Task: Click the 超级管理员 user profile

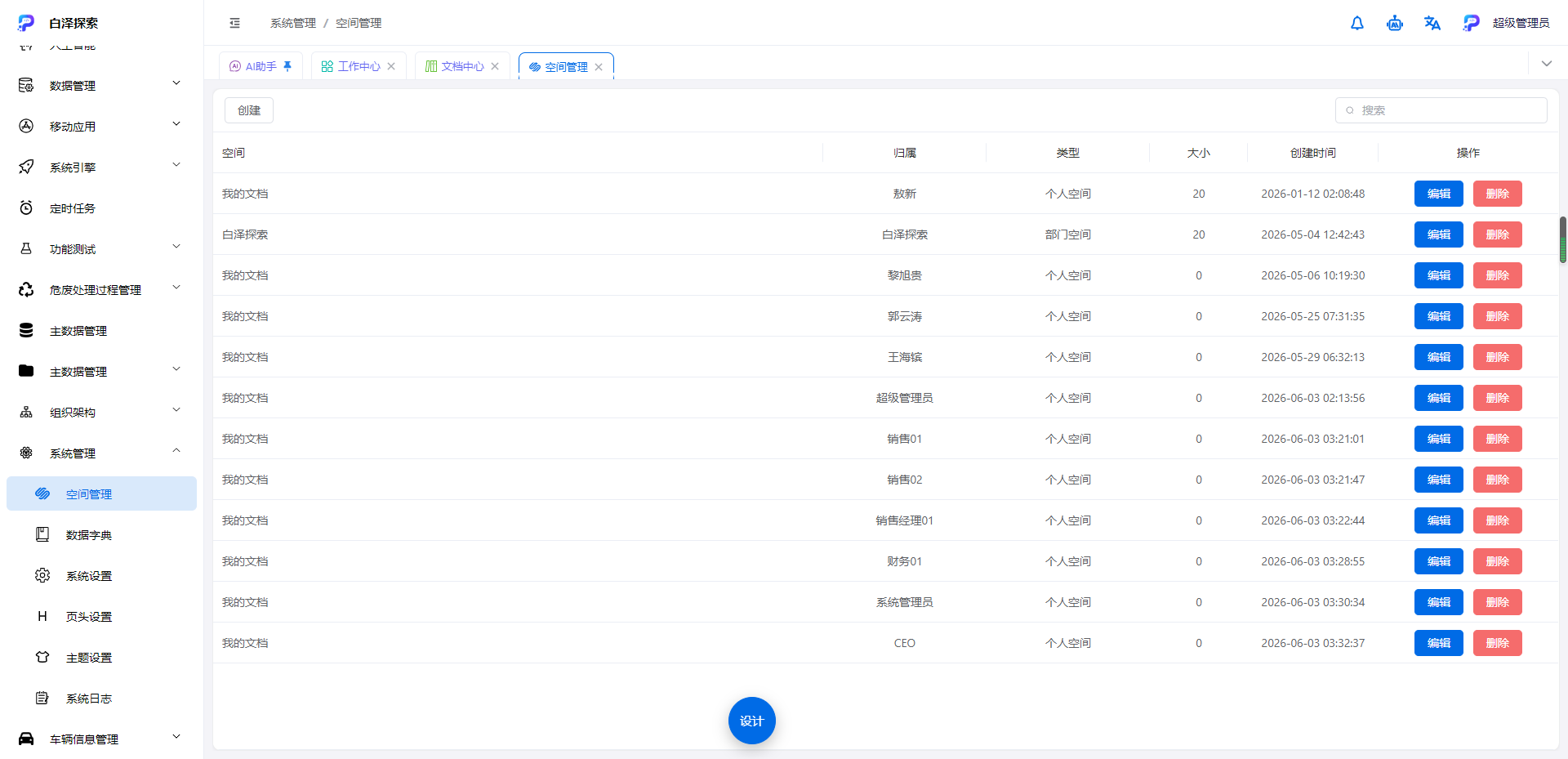Action: point(1506,23)
